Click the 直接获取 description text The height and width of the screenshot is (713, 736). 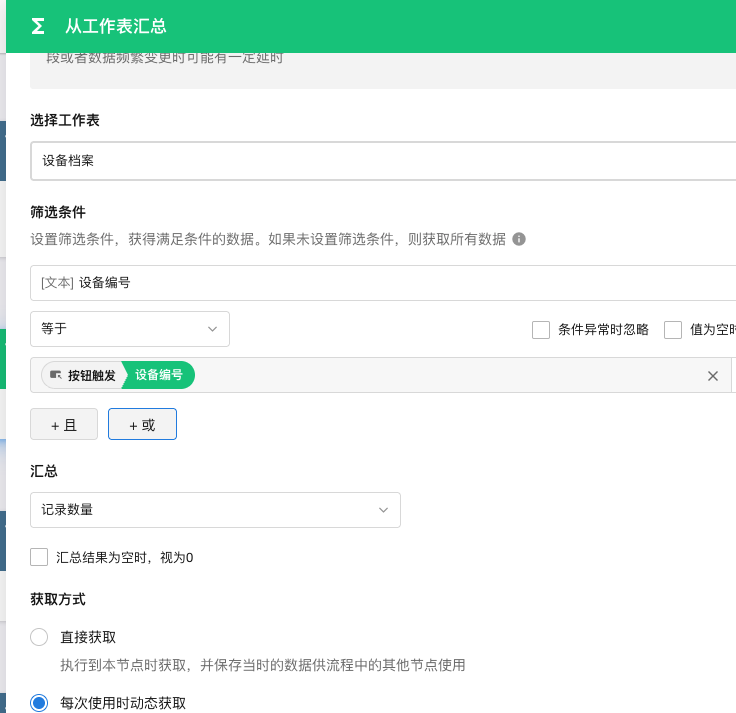click(x=262, y=665)
